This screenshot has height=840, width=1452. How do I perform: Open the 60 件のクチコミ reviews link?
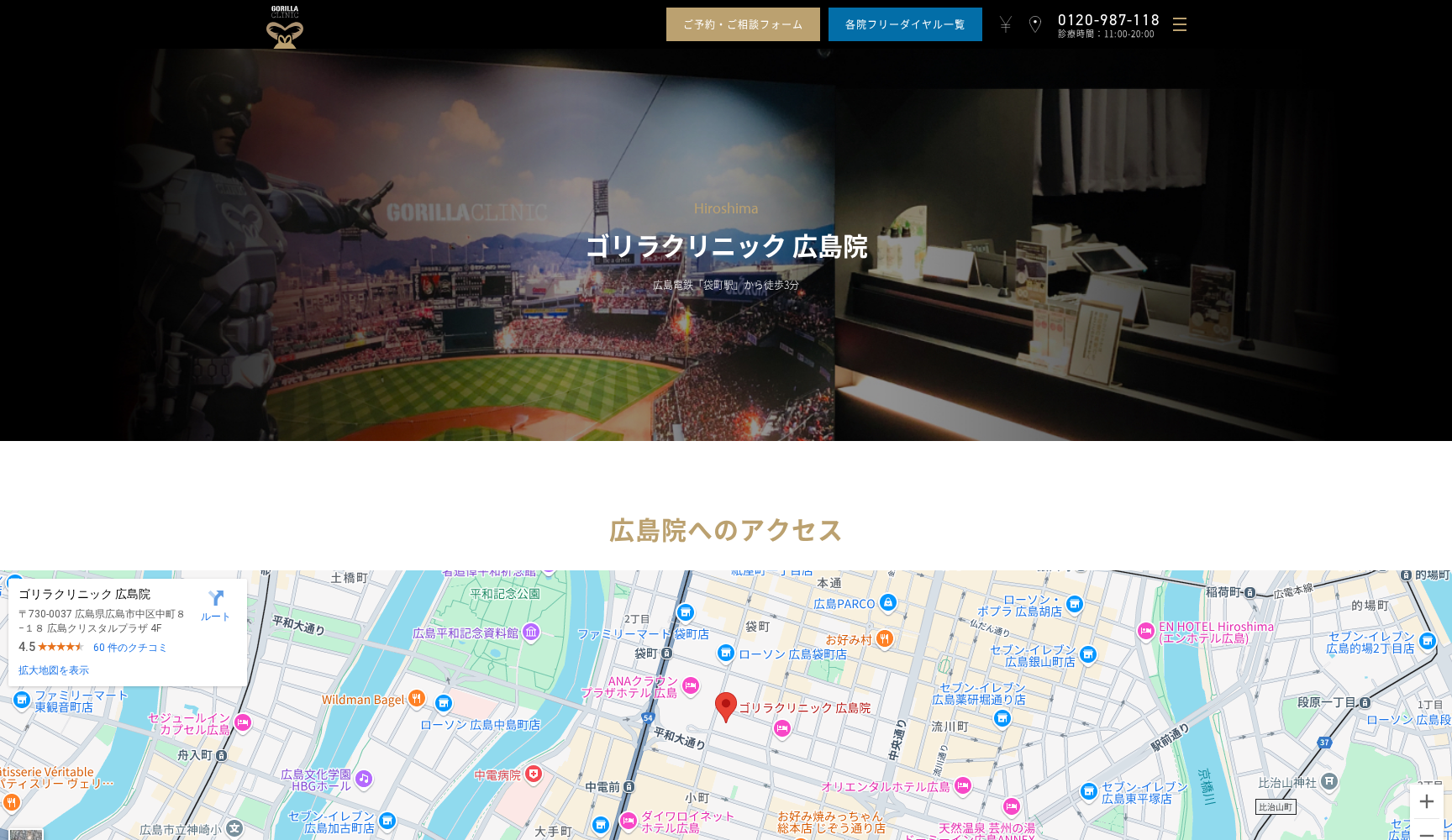(129, 648)
